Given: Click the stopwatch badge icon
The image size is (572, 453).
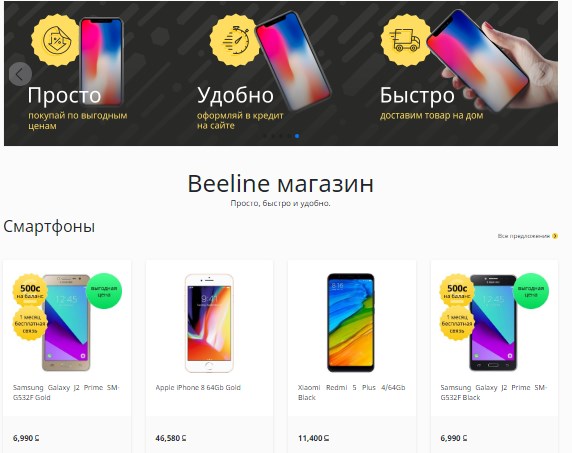Looking at the screenshot, I should tap(235, 40).
